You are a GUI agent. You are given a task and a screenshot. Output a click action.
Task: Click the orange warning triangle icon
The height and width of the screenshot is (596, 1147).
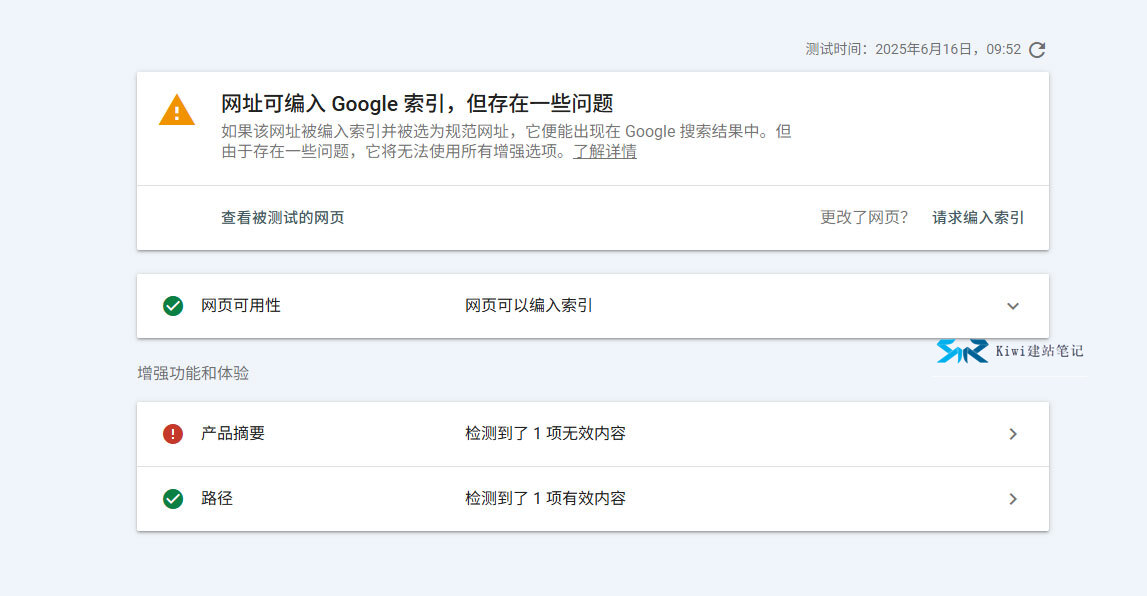tap(176, 110)
